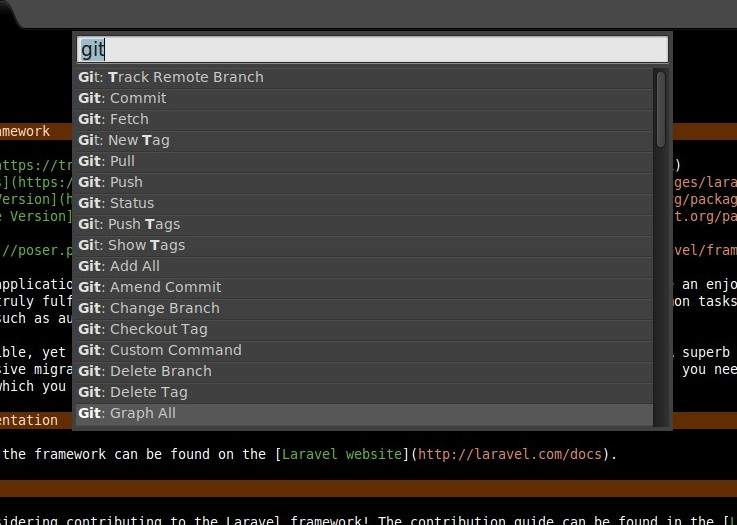This screenshot has width=737, height=525.
Task: Open Git: Status command
Action: [x=364, y=203]
